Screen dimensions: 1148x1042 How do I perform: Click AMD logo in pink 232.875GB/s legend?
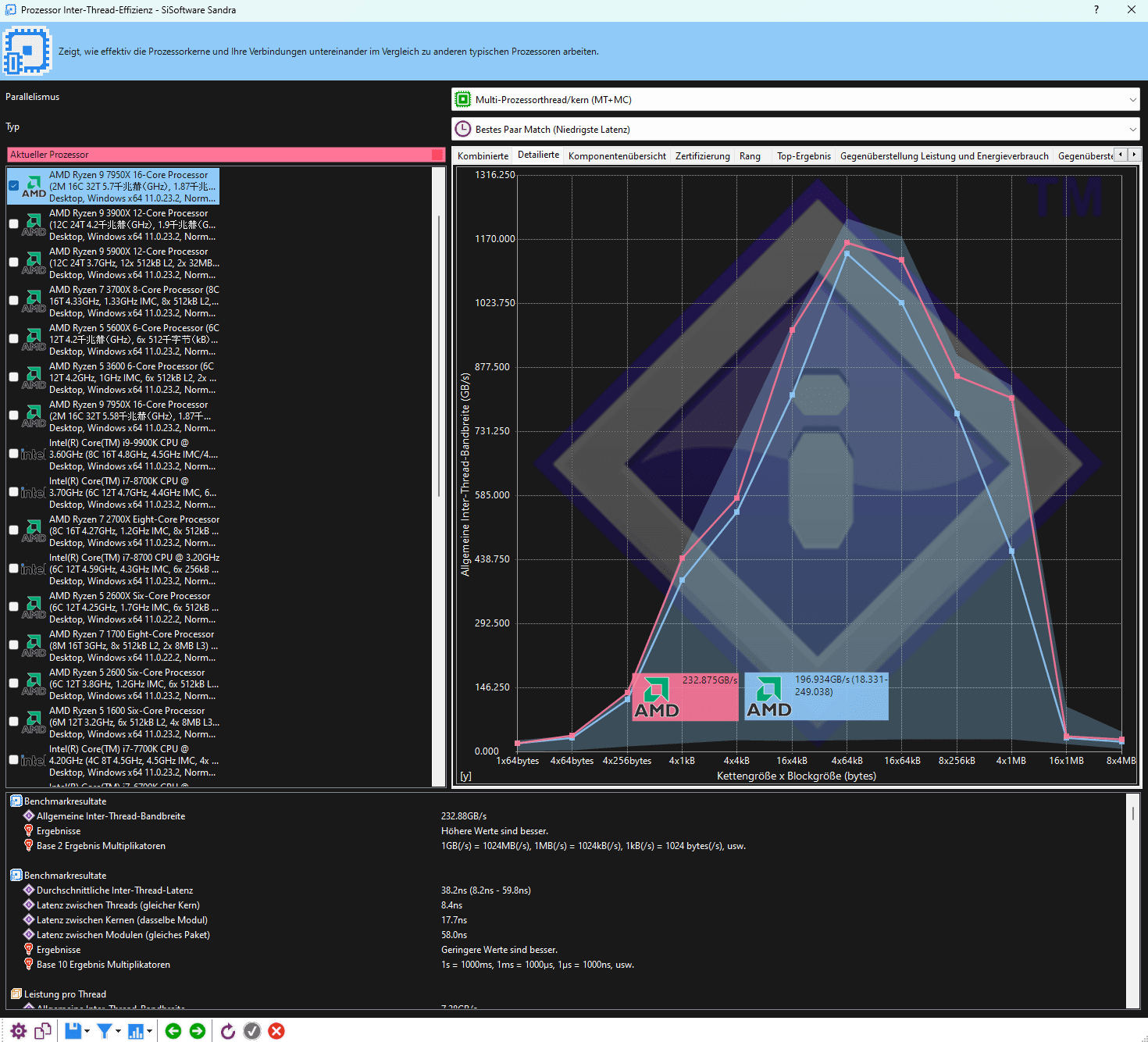tap(657, 698)
